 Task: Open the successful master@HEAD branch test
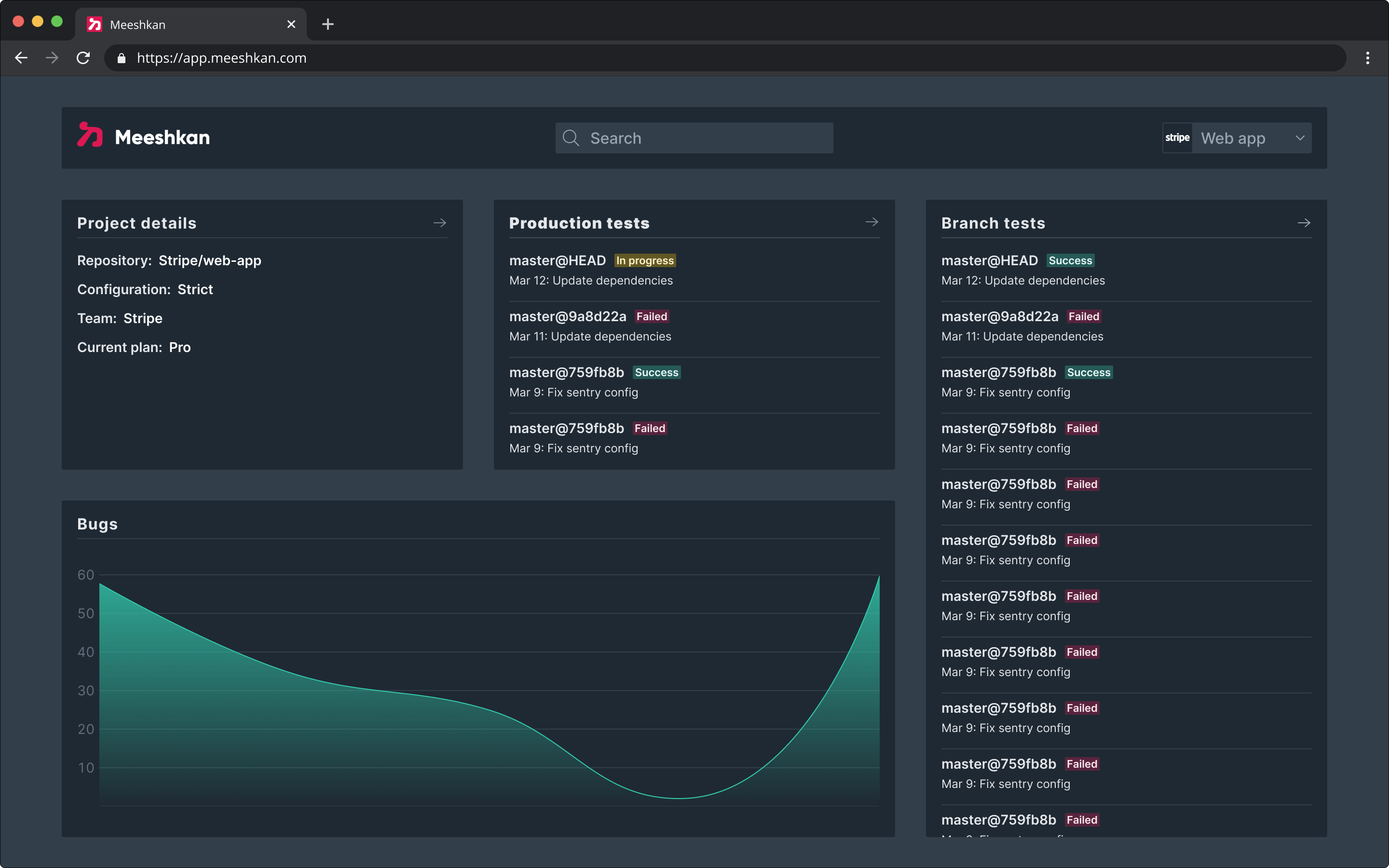[x=990, y=260]
